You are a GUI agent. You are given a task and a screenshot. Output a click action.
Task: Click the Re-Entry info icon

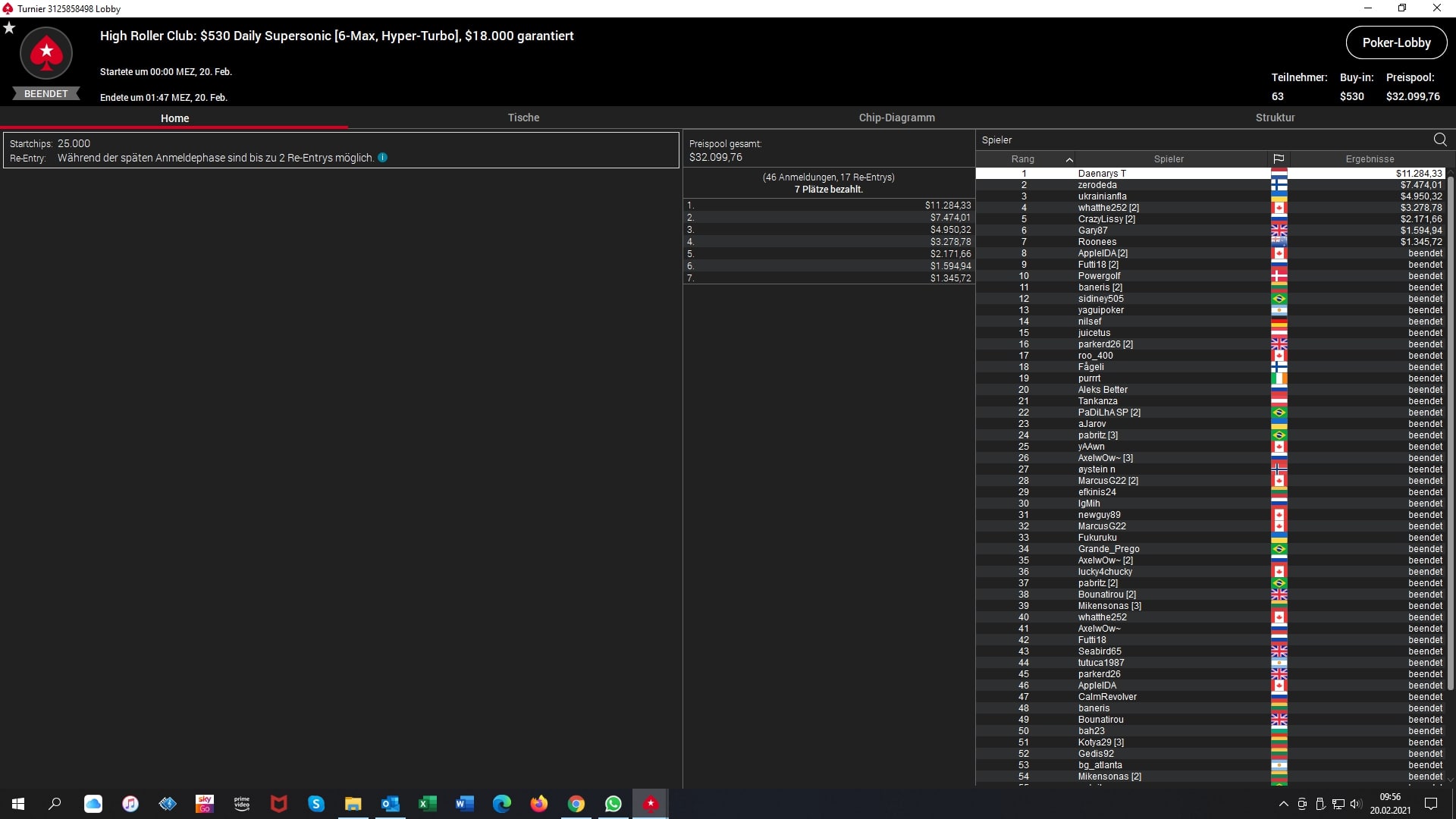point(383,158)
